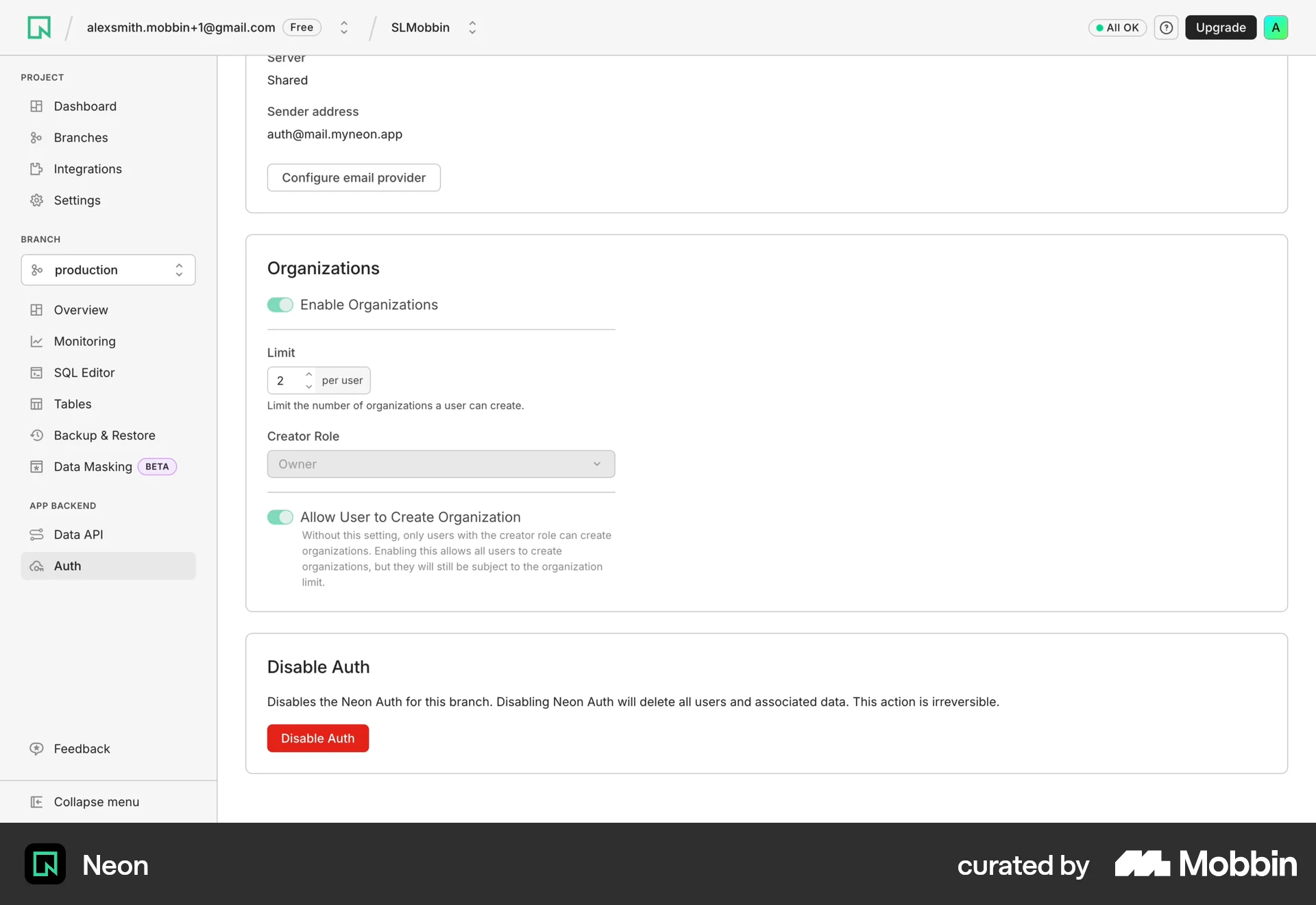Screen dimensions: 1316x905
Task: Open the production branch selector
Action: (108, 270)
